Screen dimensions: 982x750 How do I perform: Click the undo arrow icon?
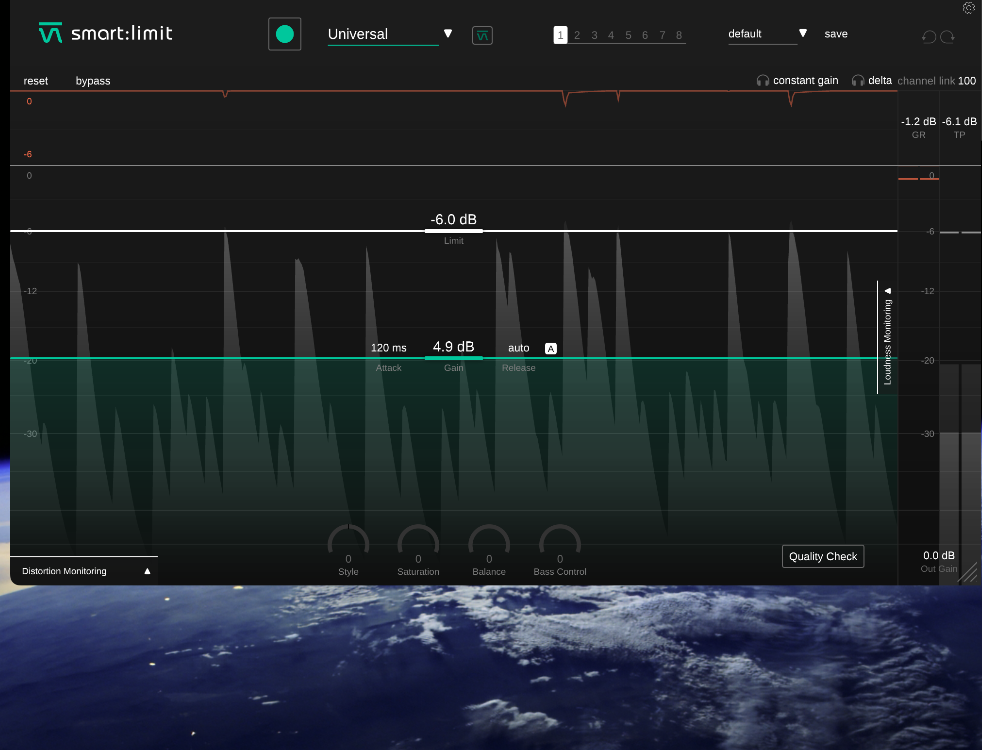(x=928, y=37)
